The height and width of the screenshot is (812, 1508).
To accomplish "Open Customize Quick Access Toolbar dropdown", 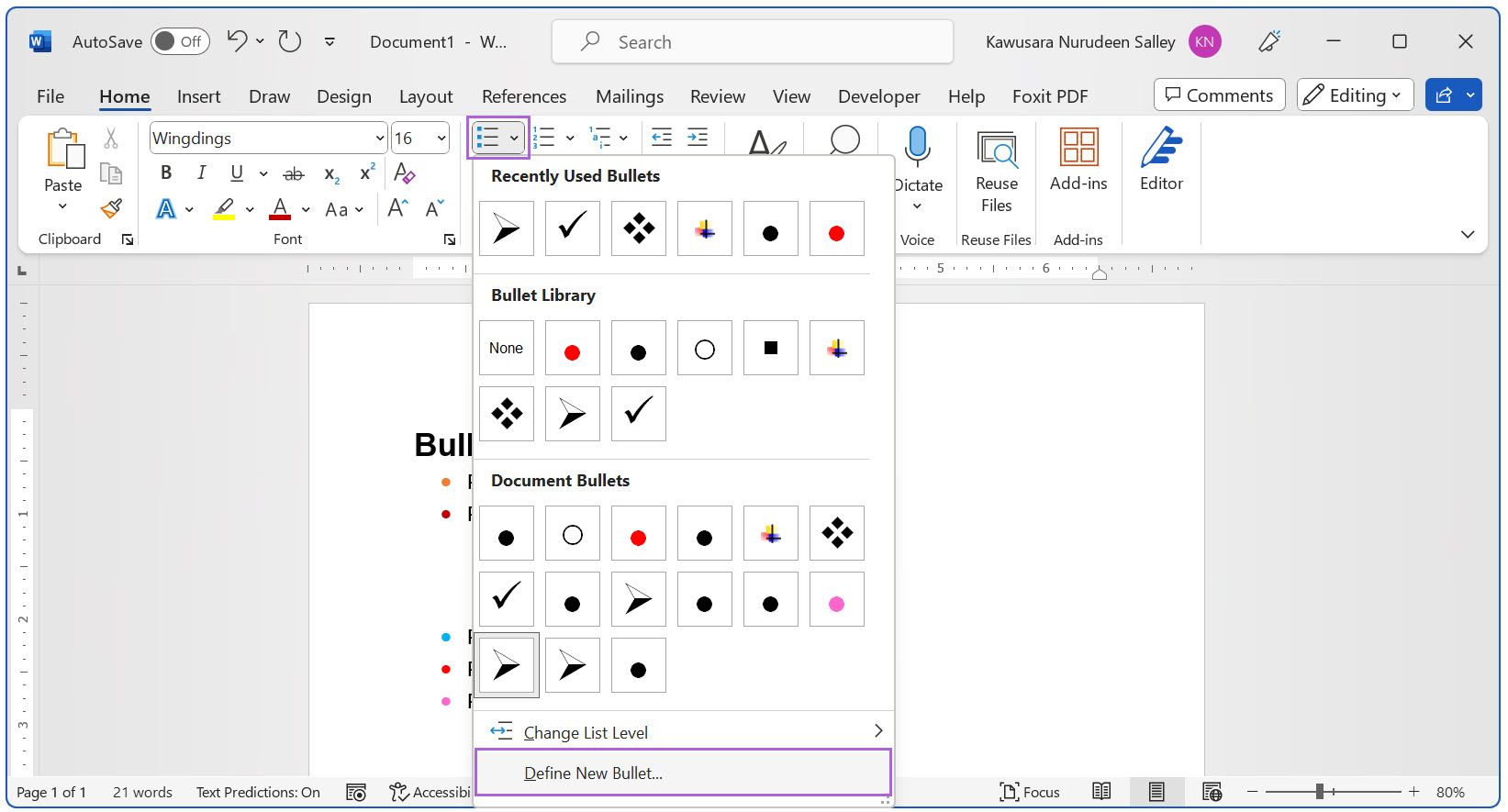I will point(330,41).
